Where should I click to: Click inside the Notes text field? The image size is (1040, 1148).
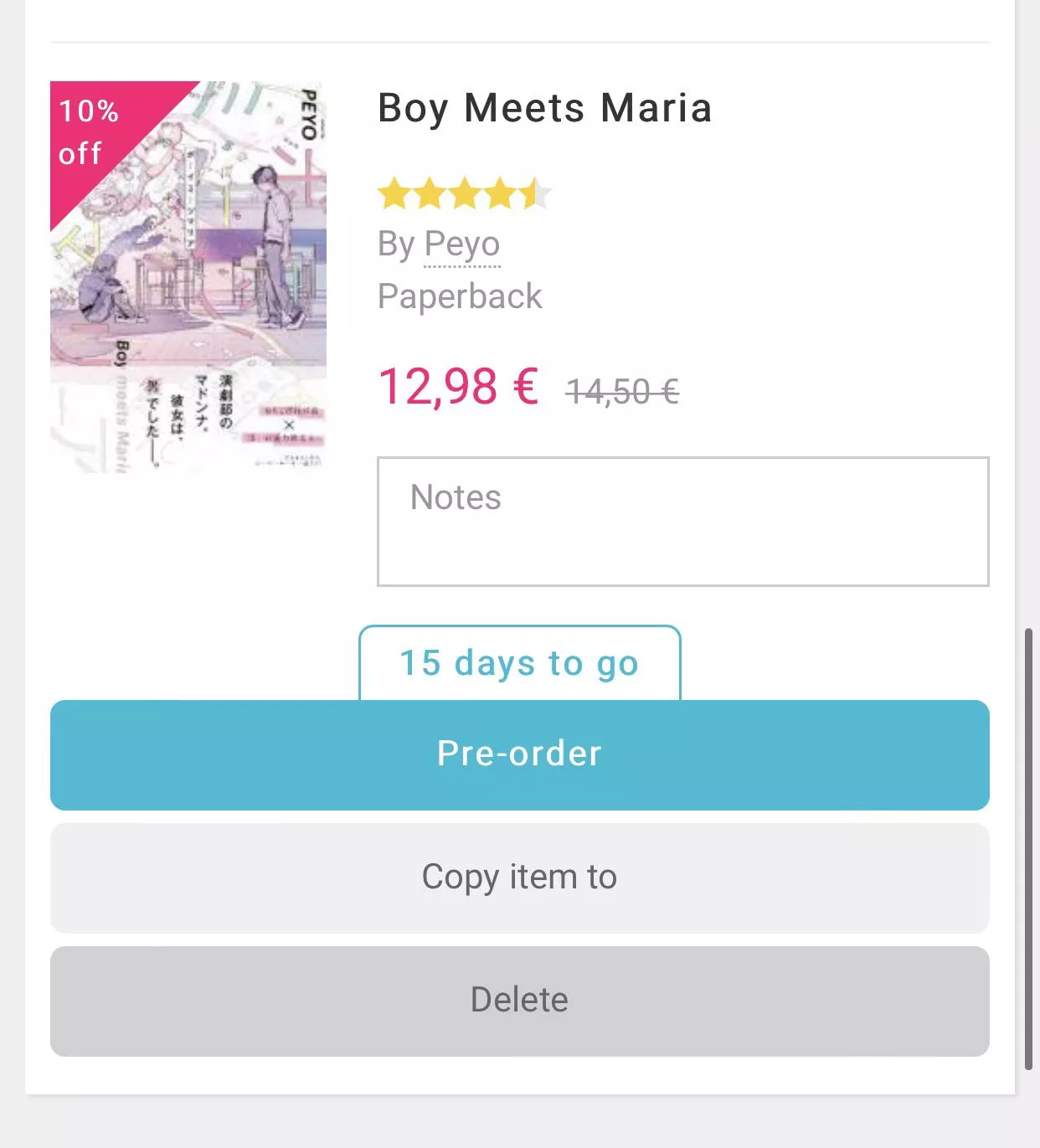coord(682,519)
